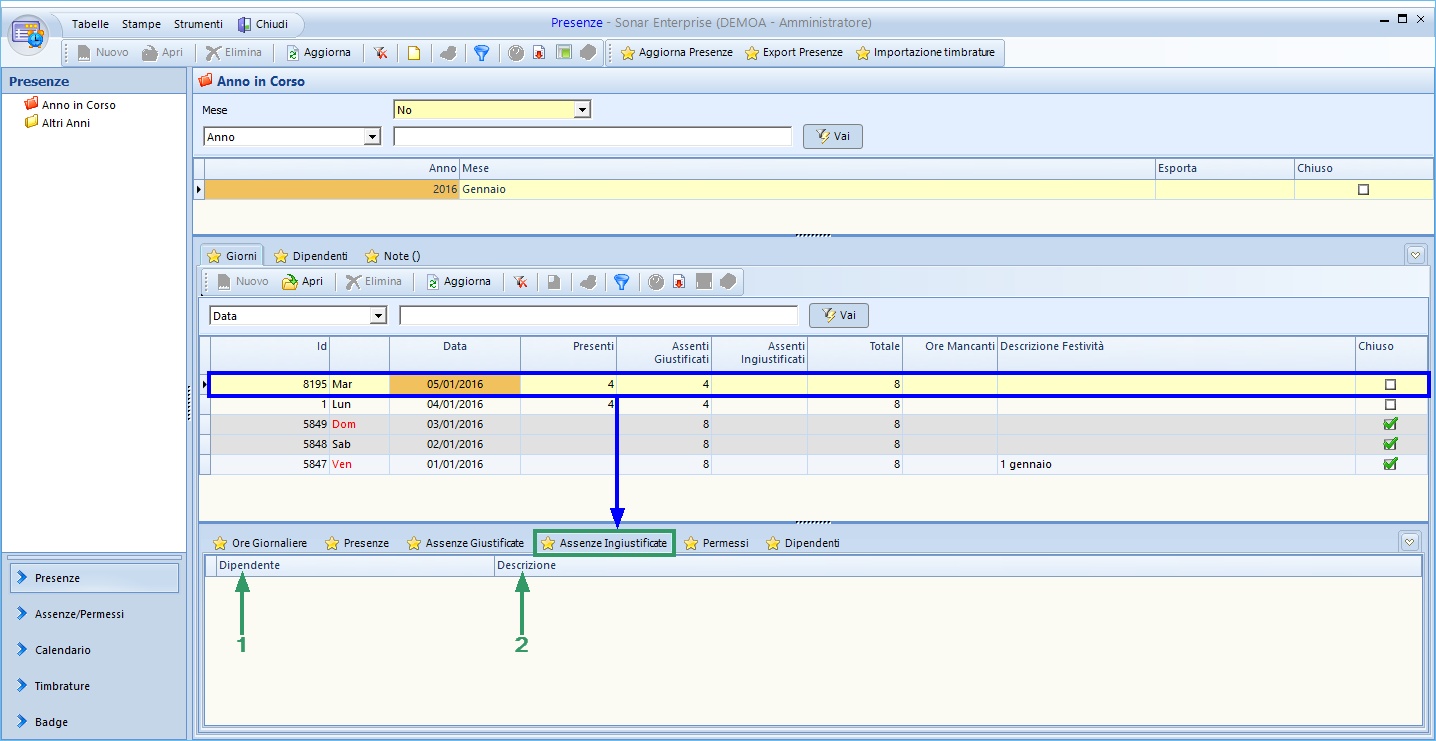Check Chiuso box for 05/01/2016 row
The image size is (1436, 741).
1389,385
